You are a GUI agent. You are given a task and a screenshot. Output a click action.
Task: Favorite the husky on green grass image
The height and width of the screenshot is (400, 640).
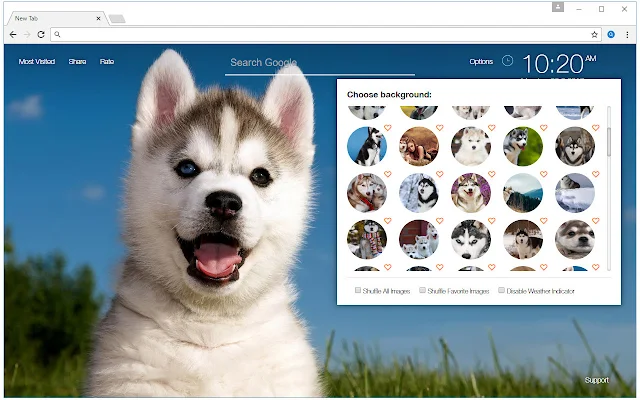click(x=544, y=128)
